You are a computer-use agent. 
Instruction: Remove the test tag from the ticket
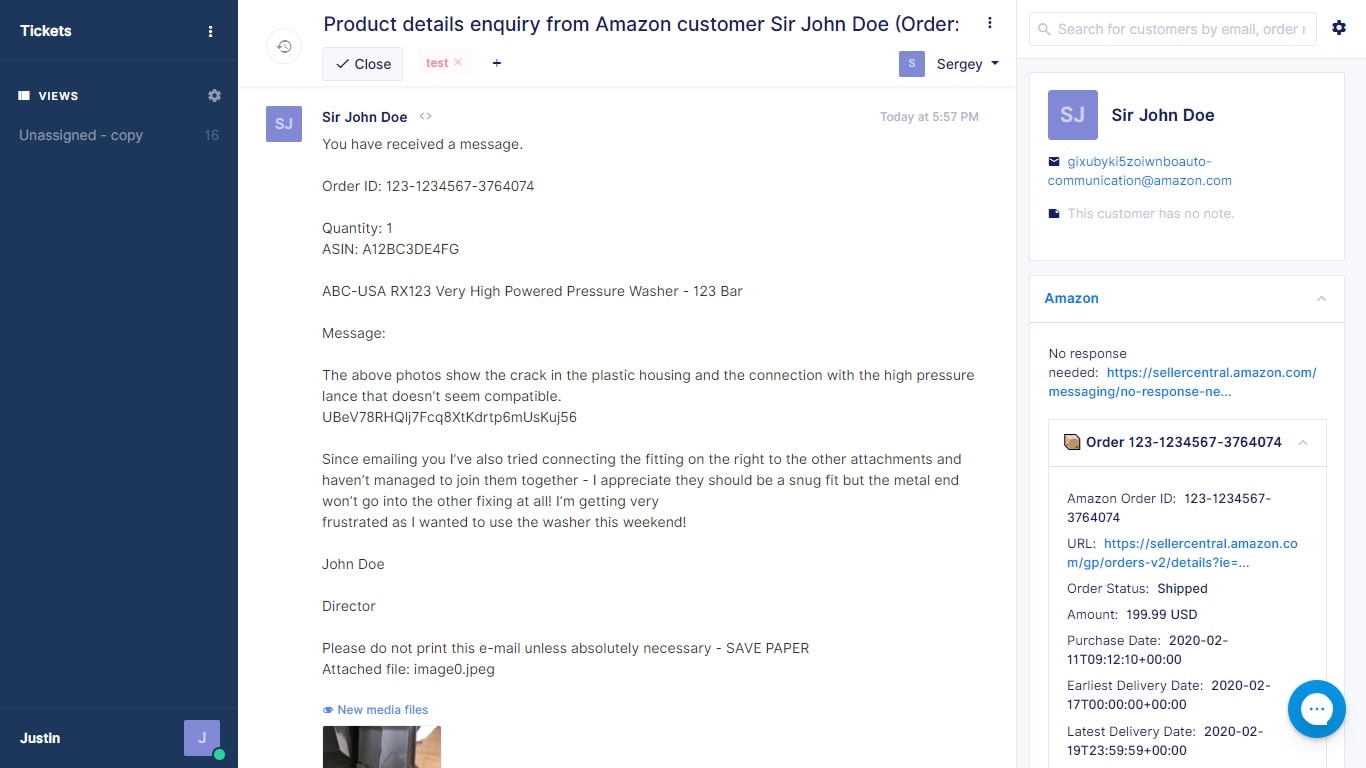(x=458, y=62)
